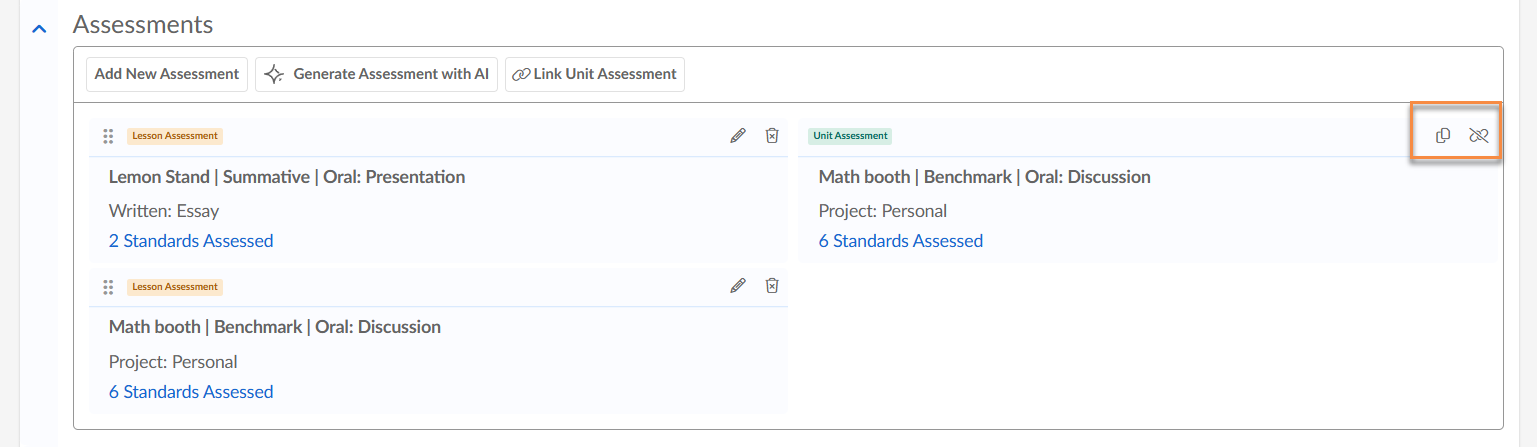The image size is (1537, 447).
Task: Copy the Math booth unit assessment
Action: tap(1443, 136)
